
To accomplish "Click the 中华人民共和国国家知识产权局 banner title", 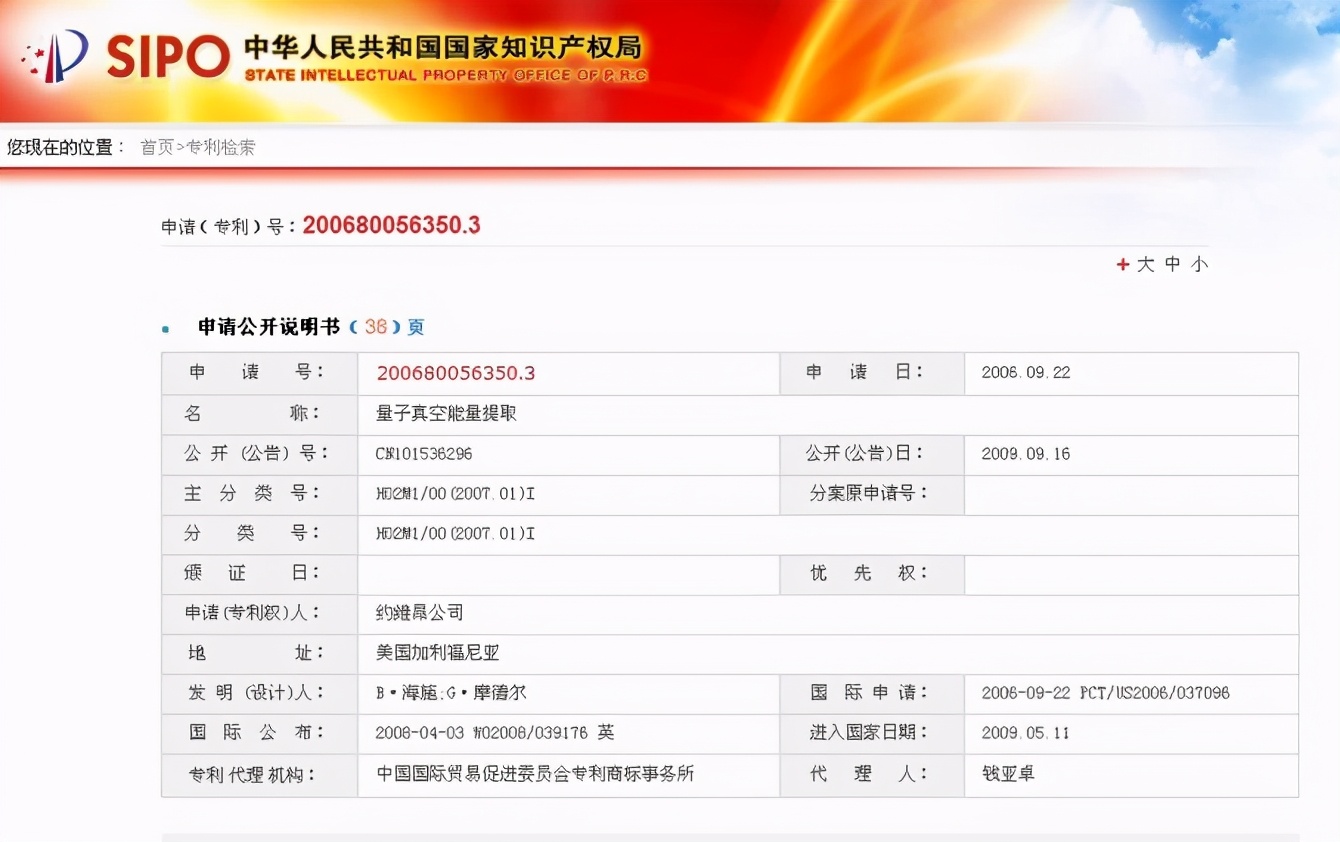I will [443, 47].
